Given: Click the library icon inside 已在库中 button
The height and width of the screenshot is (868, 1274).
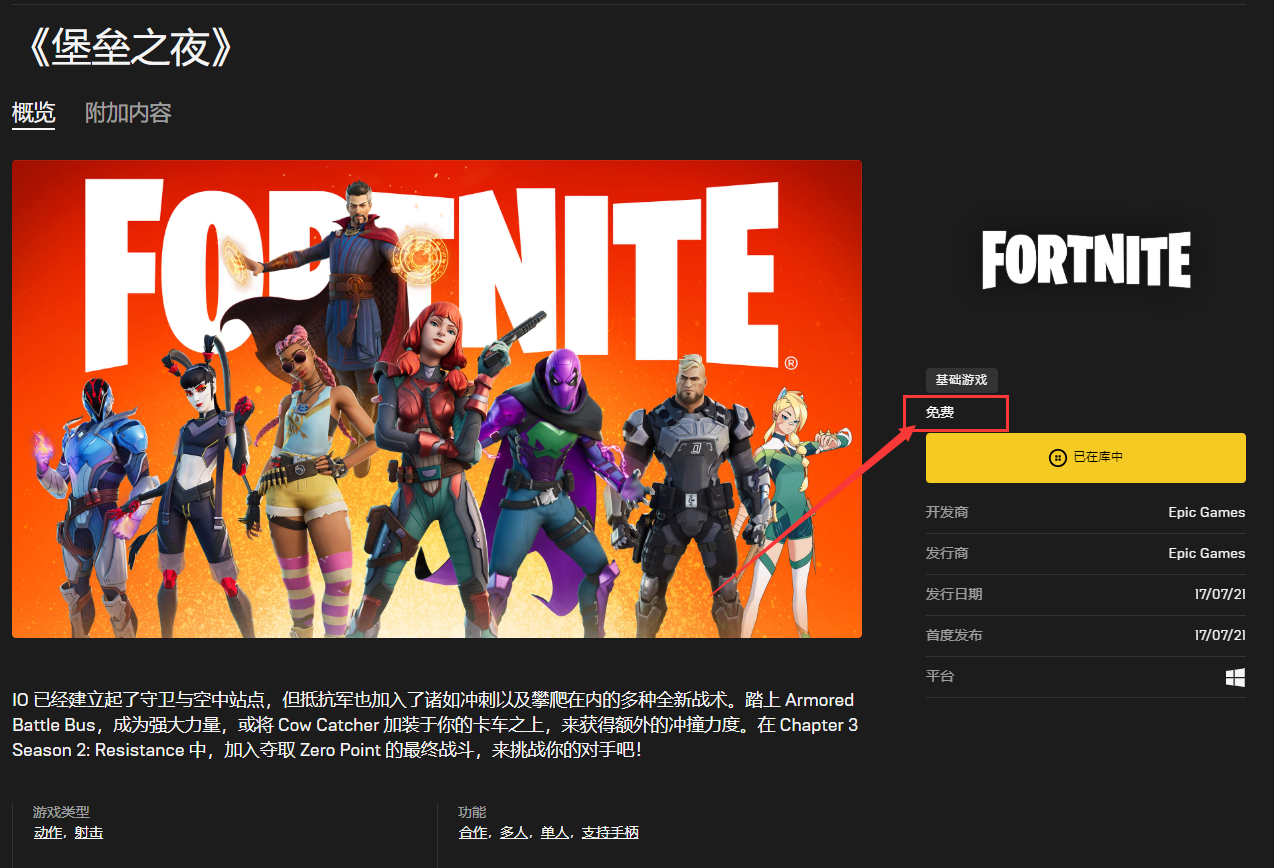Looking at the screenshot, I should click(1056, 458).
